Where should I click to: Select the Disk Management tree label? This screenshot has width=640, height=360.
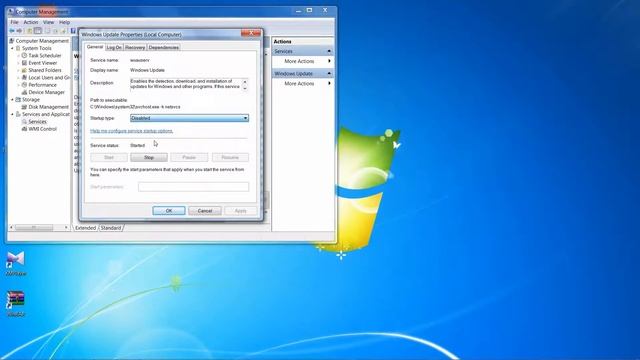click(x=49, y=107)
